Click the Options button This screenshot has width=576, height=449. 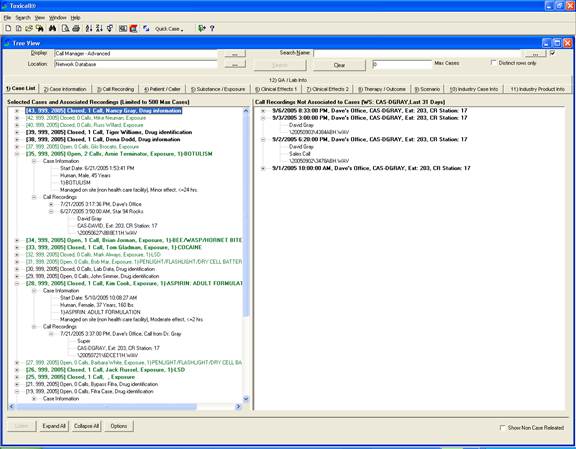point(119,426)
